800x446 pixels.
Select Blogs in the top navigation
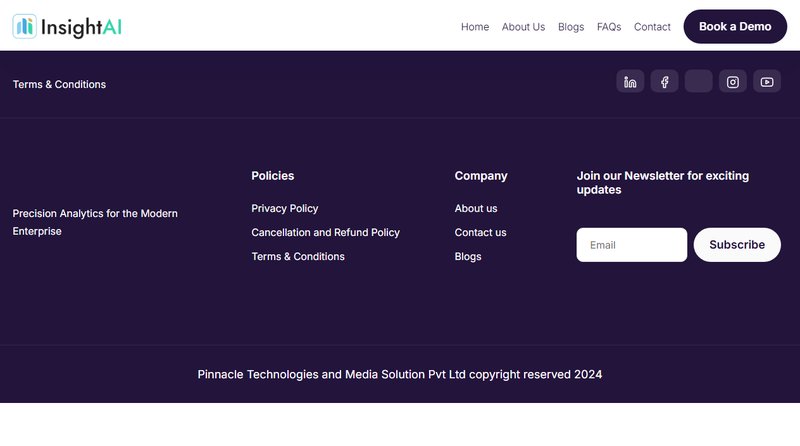[x=571, y=27]
